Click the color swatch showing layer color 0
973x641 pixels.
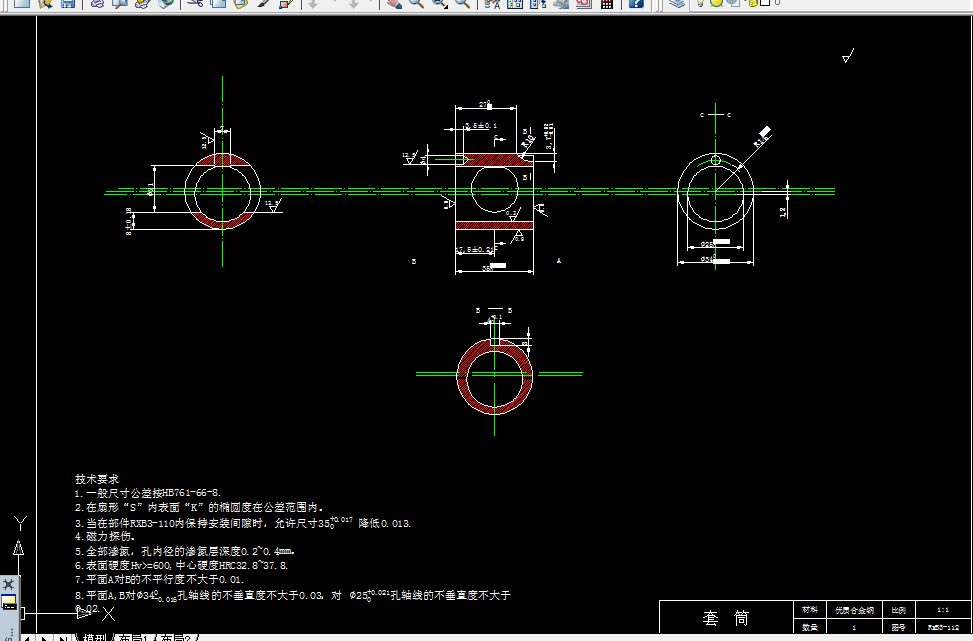[x=765, y=6]
